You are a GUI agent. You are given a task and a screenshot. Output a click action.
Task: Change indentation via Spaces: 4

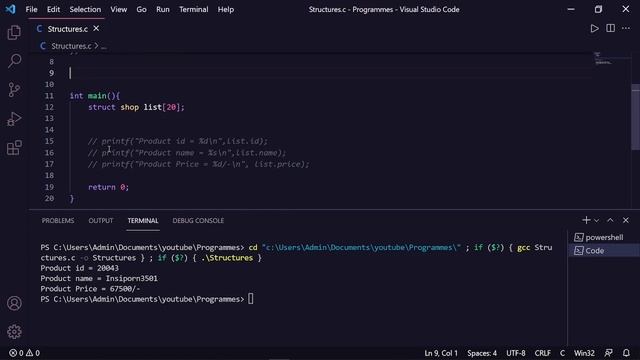coord(482,353)
